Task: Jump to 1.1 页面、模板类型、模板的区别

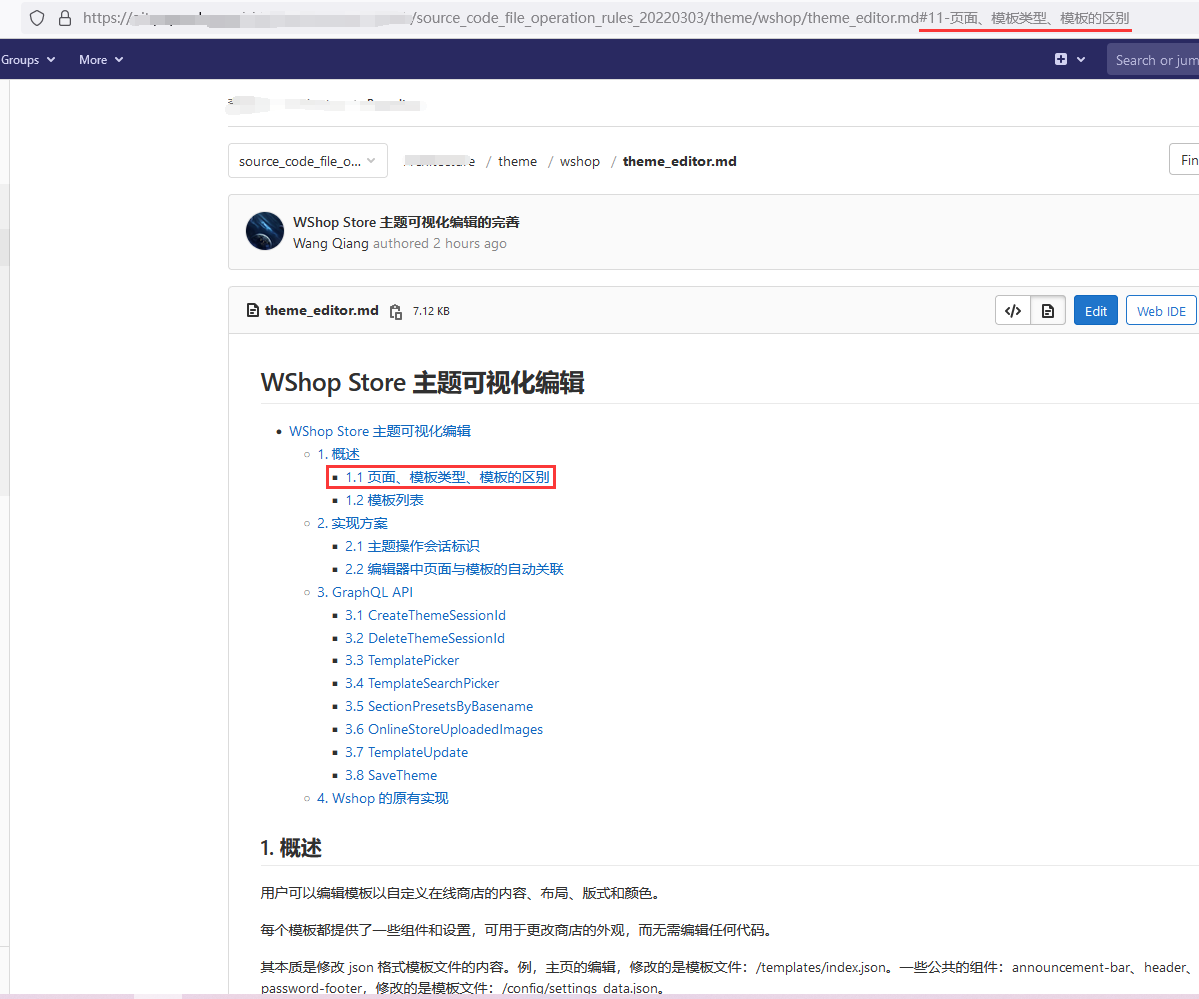Action: click(447, 477)
